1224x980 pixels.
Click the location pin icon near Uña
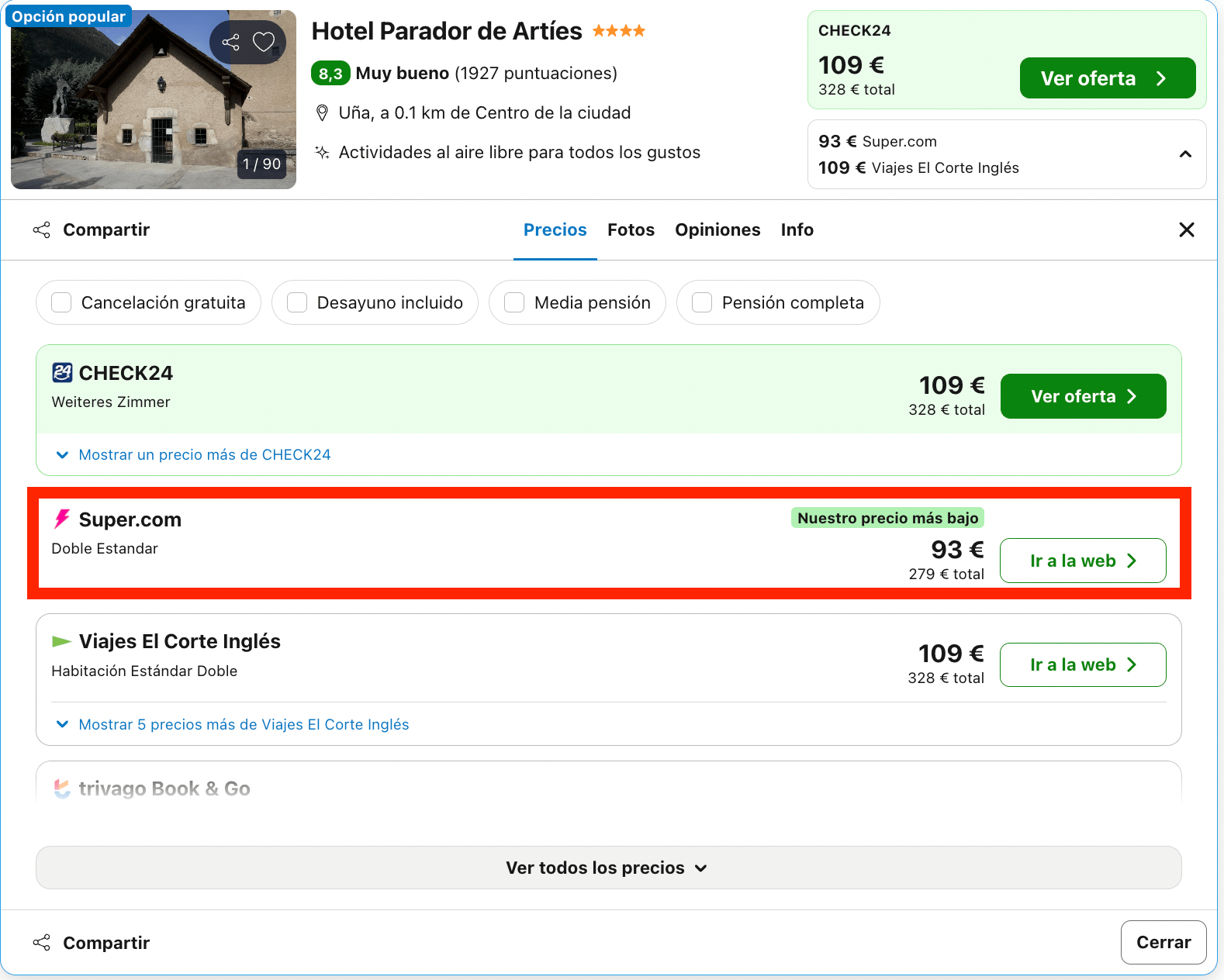[323, 113]
